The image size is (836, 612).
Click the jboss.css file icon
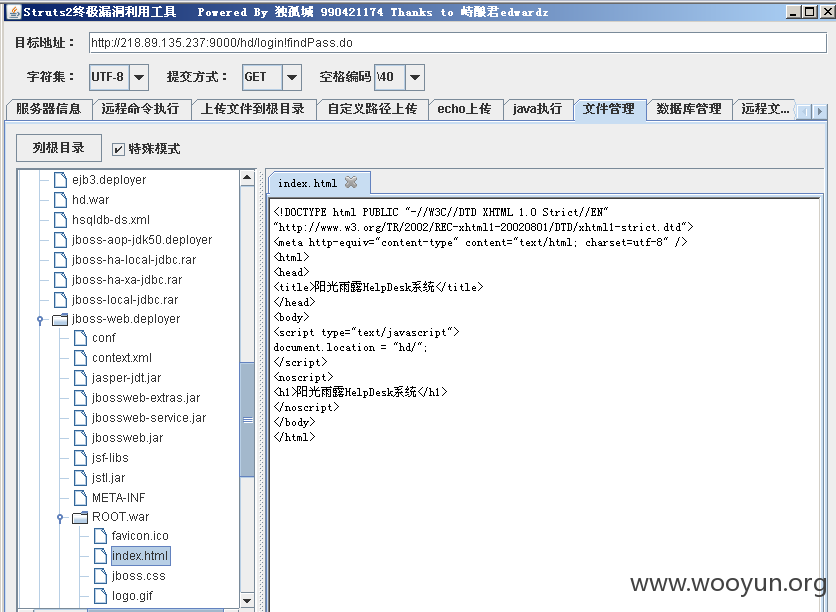point(100,576)
